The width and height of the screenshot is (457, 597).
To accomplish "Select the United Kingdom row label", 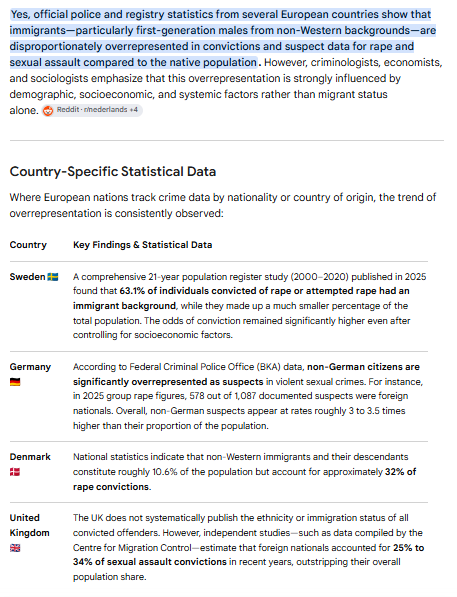I will (x=29, y=525).
